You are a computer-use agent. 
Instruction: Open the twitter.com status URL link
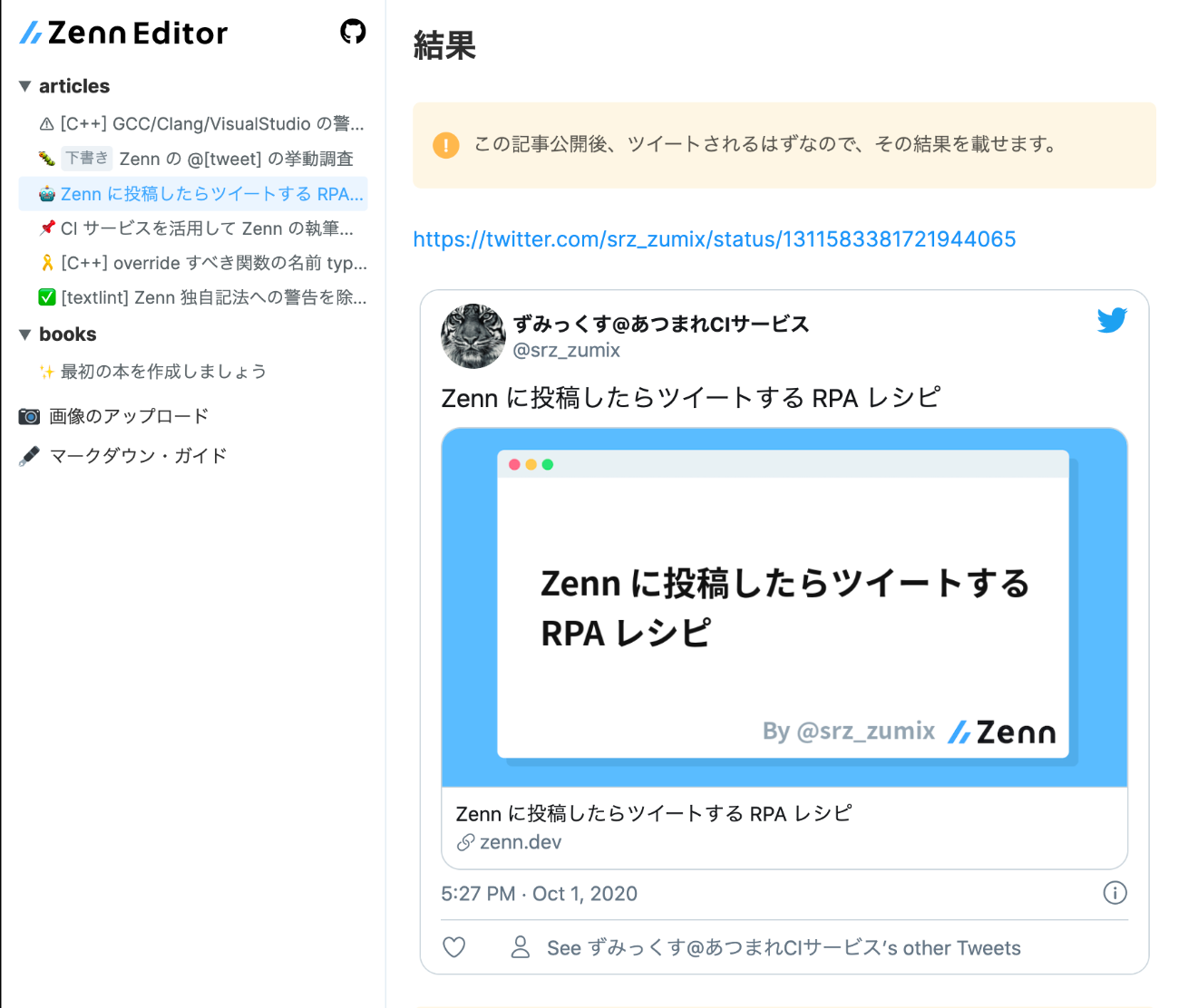pos(715,239)
